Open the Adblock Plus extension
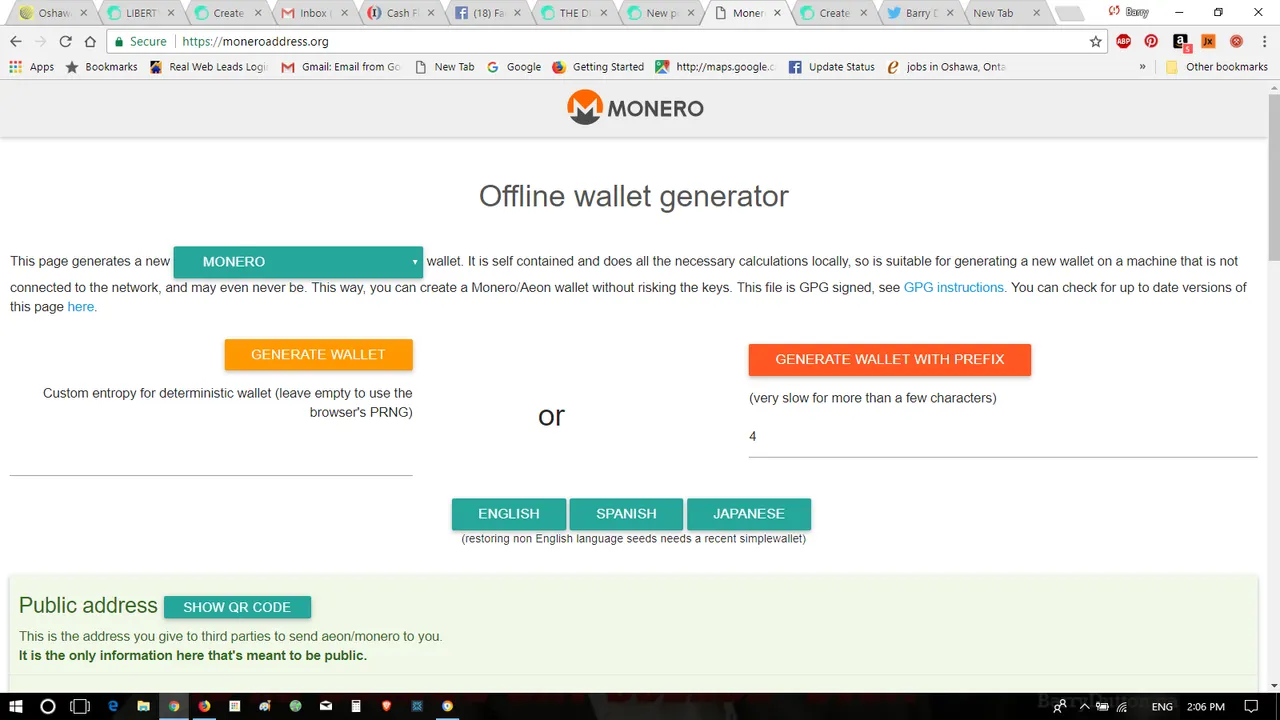This screenshot has height=720, width=1280. click(1123, 41)
